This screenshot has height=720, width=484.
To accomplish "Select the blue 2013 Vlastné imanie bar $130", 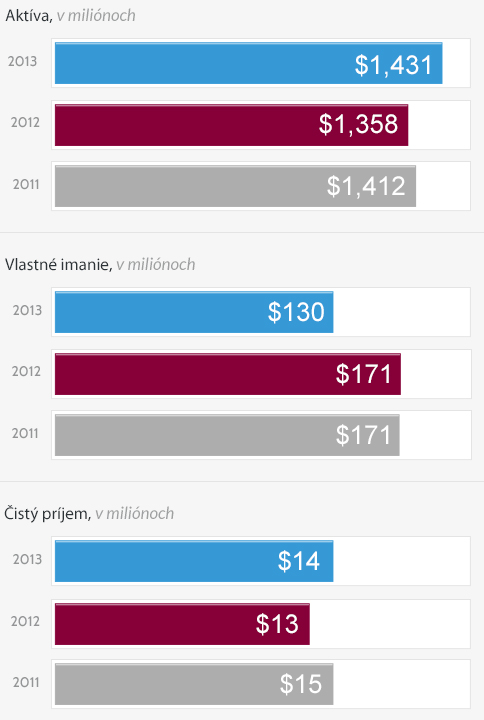I will click(194, 312).
